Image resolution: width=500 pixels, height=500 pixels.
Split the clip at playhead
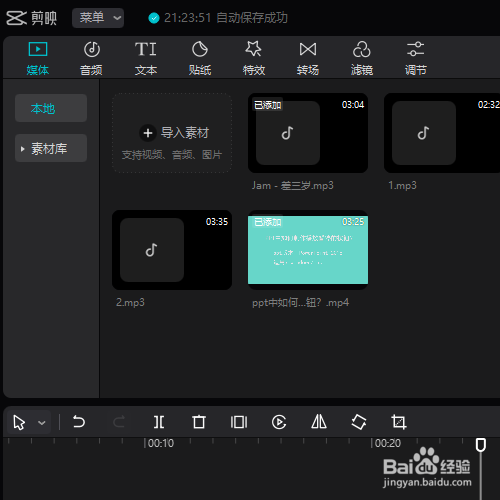coord(159,422)
